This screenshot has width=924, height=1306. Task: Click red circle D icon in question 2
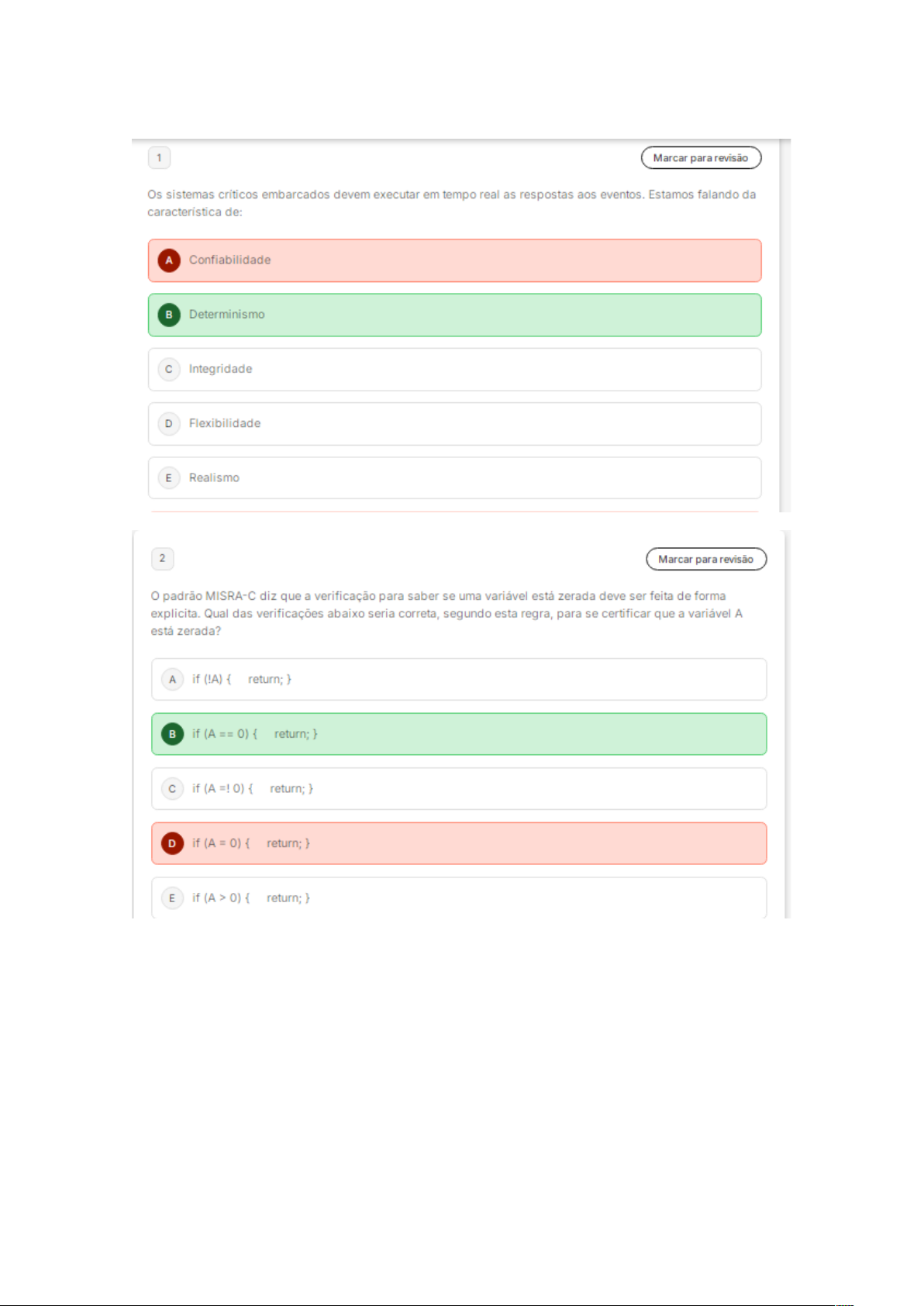point(172,843)
